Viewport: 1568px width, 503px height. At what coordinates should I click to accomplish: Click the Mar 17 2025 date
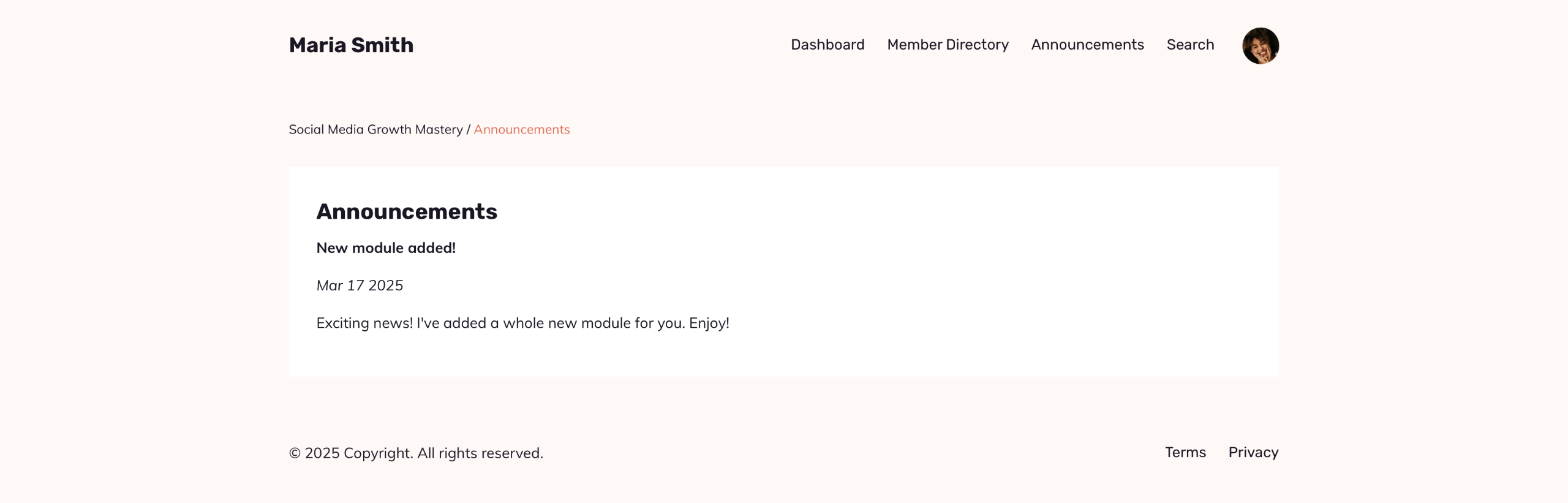[x=360, y=286]
